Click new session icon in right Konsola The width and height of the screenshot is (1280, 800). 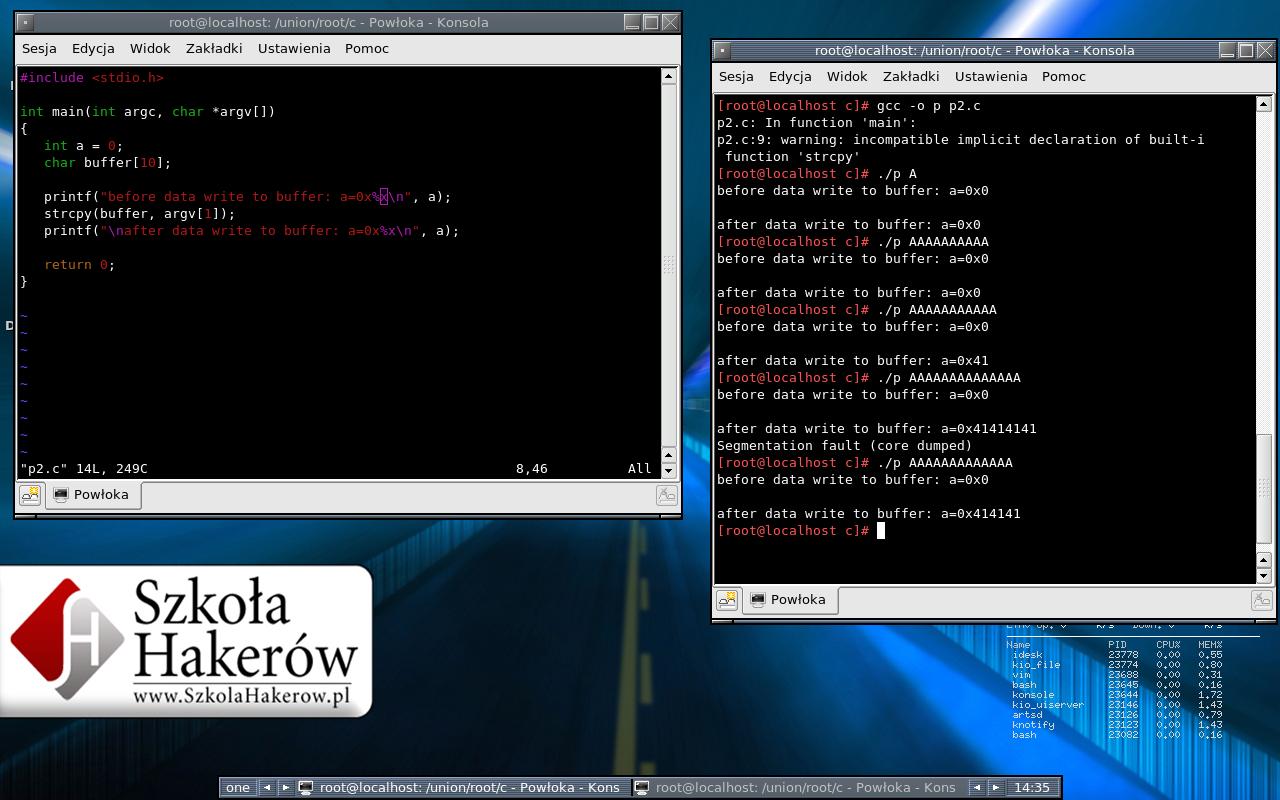tap(727, 600)
